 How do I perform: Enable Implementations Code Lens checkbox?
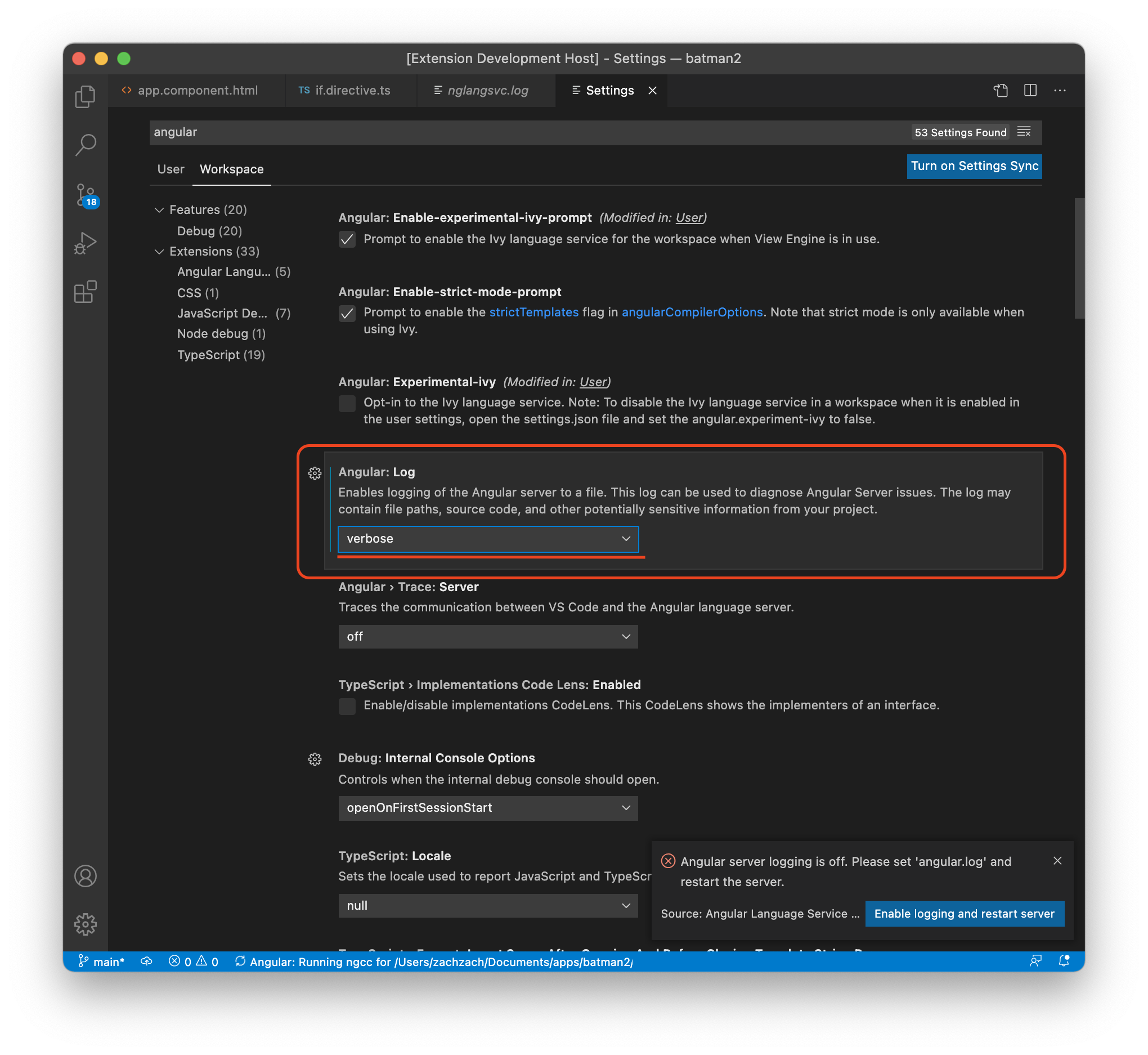point(347,706)
